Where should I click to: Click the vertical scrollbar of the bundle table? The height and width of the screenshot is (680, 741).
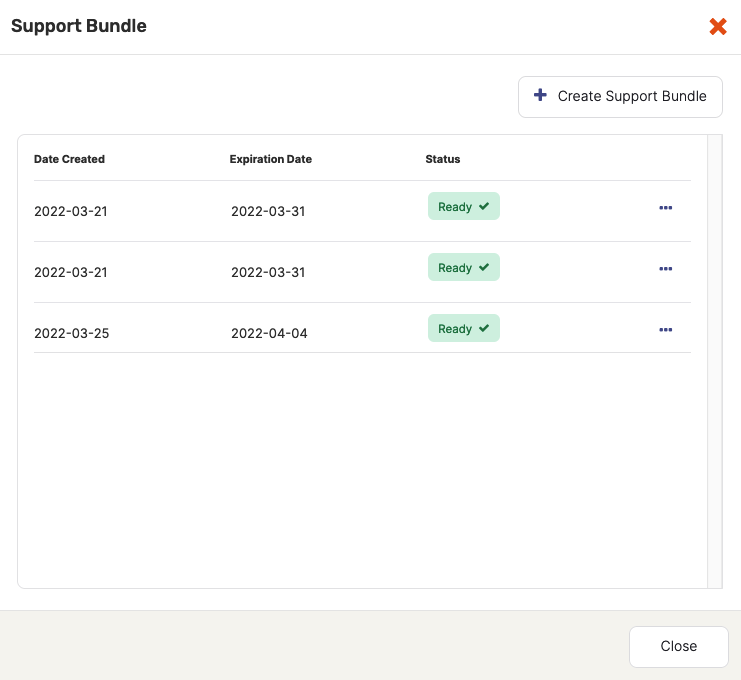714,360
